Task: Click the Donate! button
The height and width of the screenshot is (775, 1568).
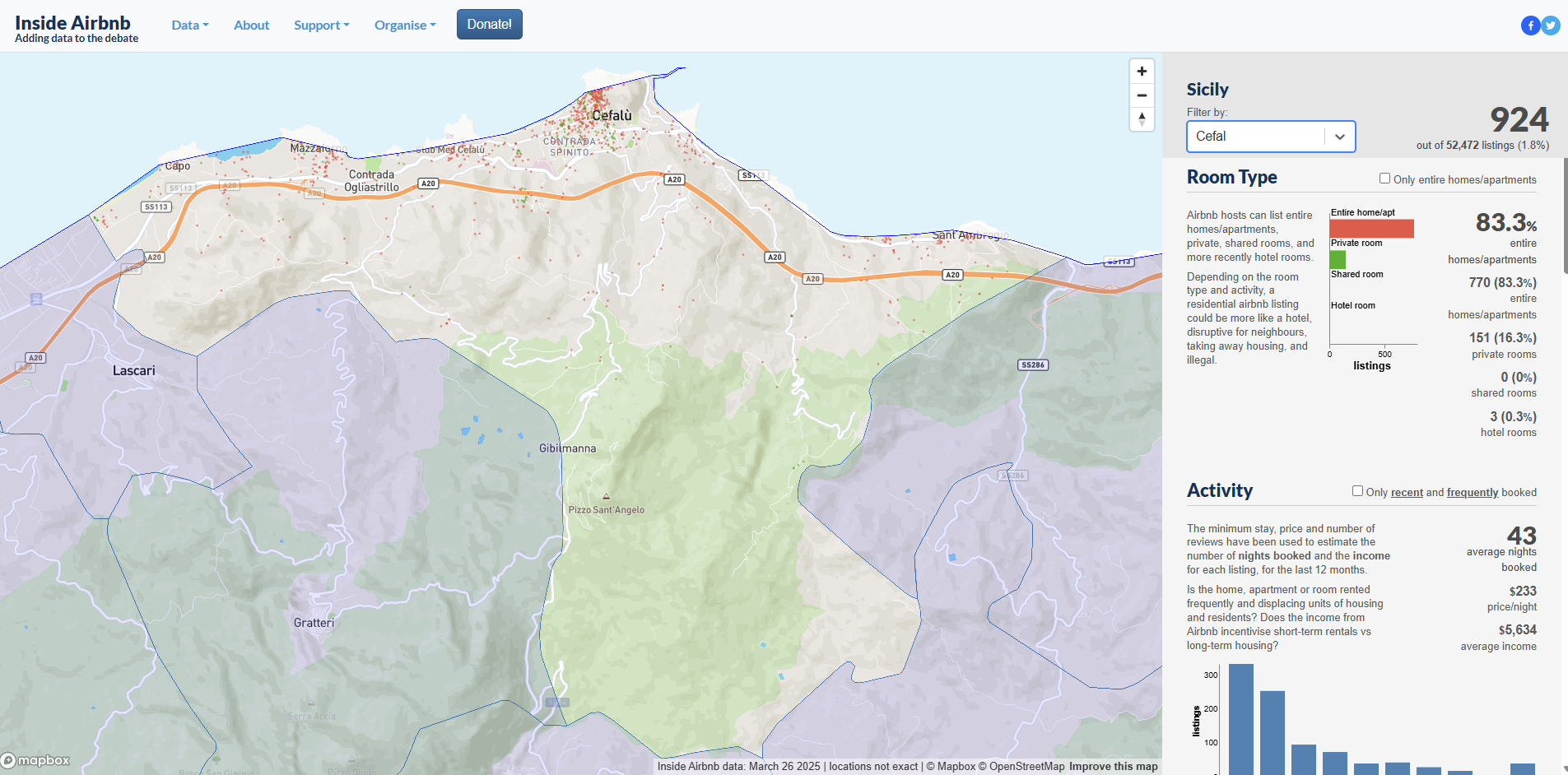Action: 490,25
